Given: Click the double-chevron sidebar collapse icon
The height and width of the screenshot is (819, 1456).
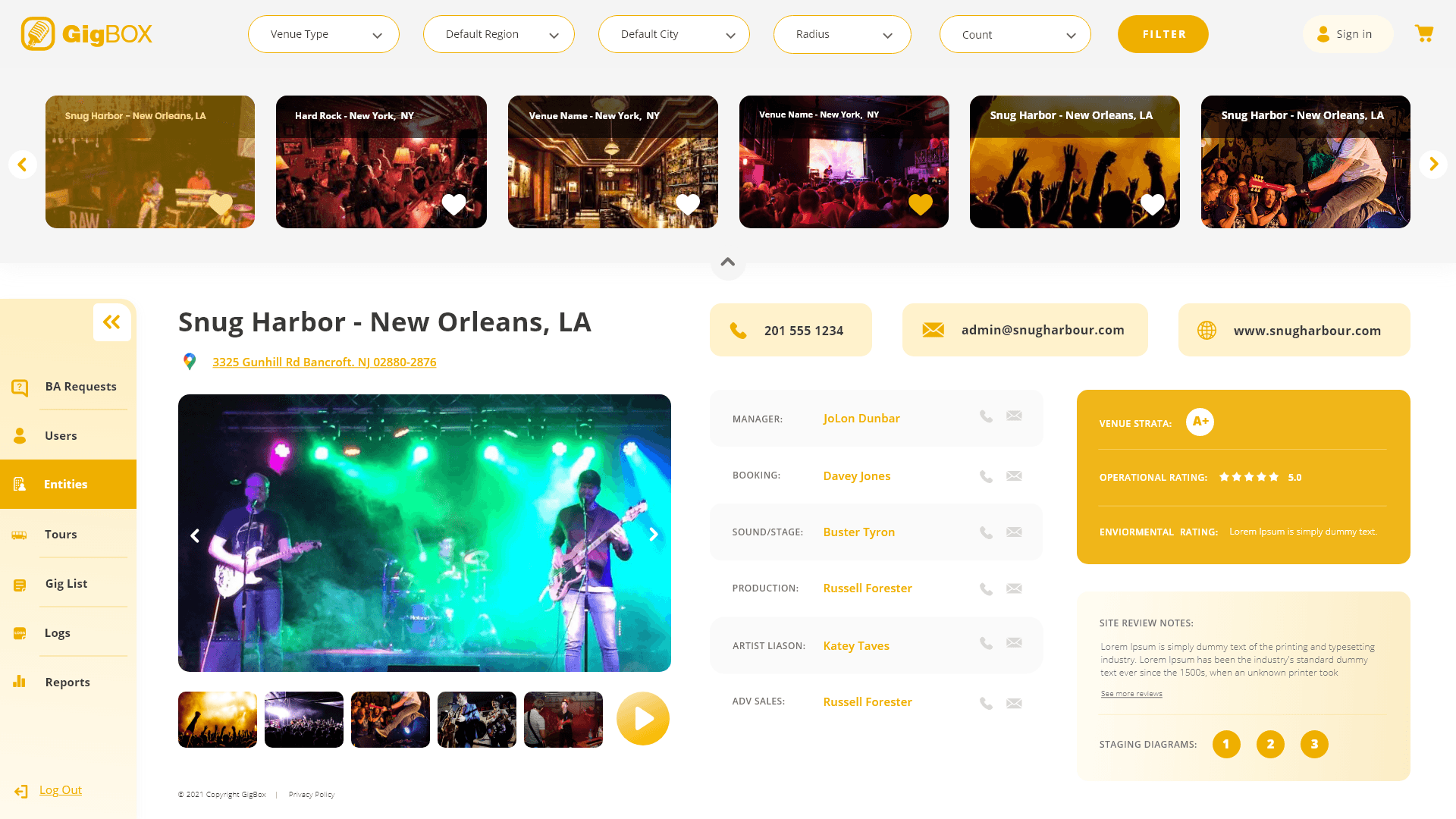Looking at the screenshot, I should (x=112, y=322).
